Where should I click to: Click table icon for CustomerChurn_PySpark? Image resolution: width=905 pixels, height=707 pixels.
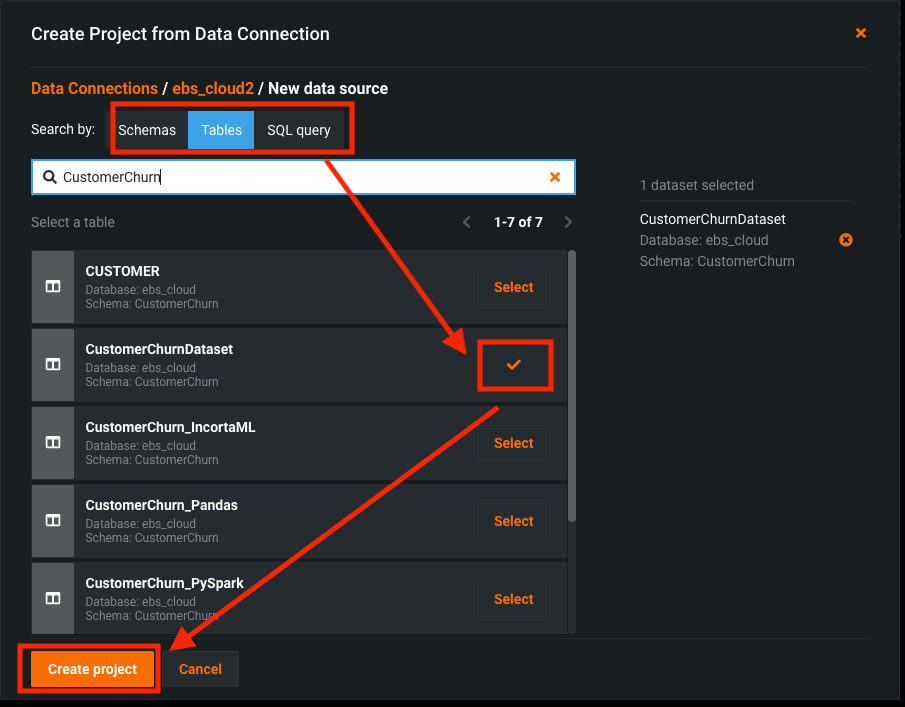click(x=53, y=599)
